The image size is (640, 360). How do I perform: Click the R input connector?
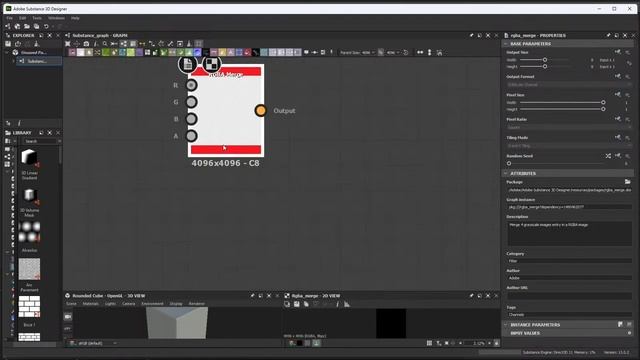tap(191, 85)
